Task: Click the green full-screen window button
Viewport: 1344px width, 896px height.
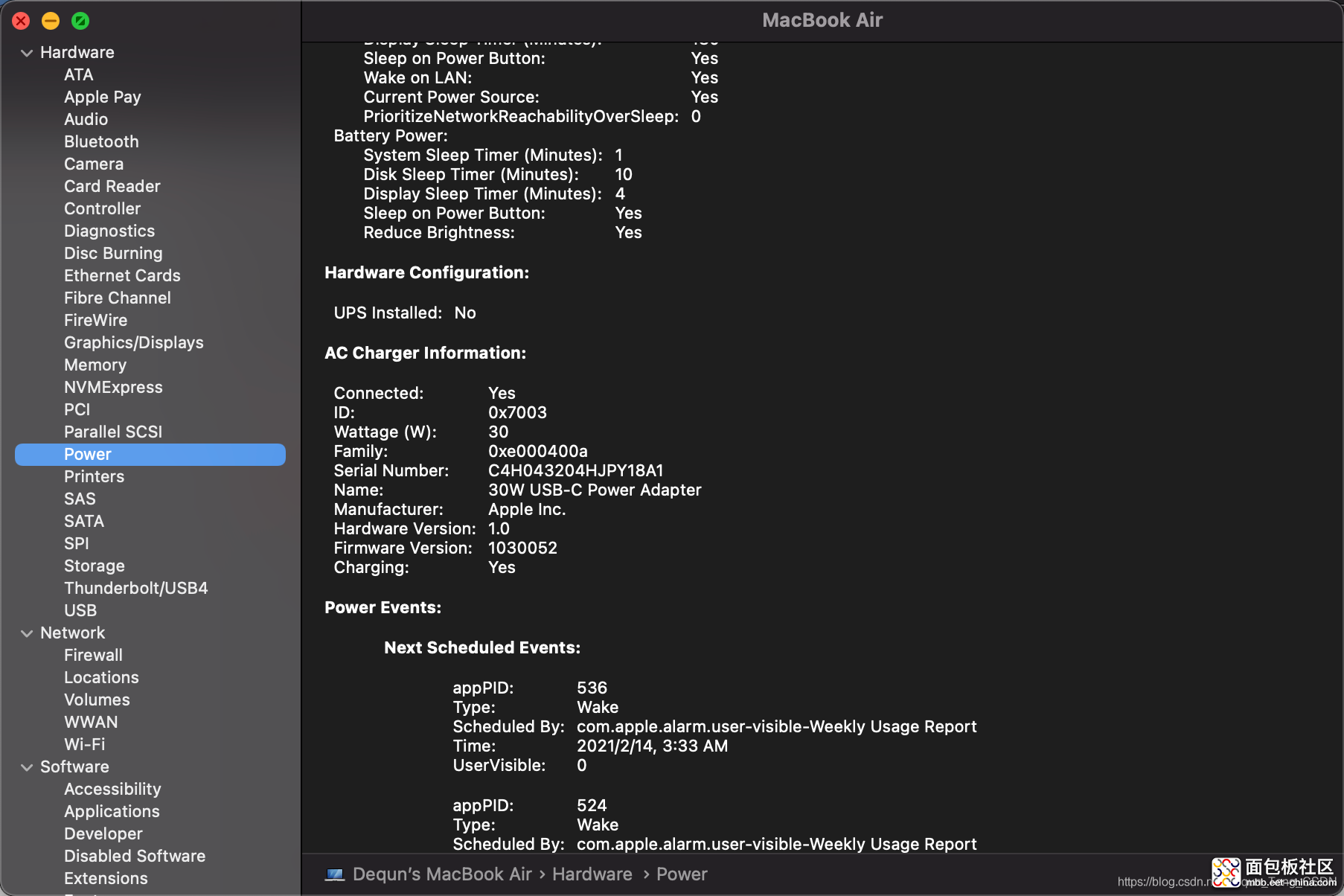Action: [x=80, y=21]
